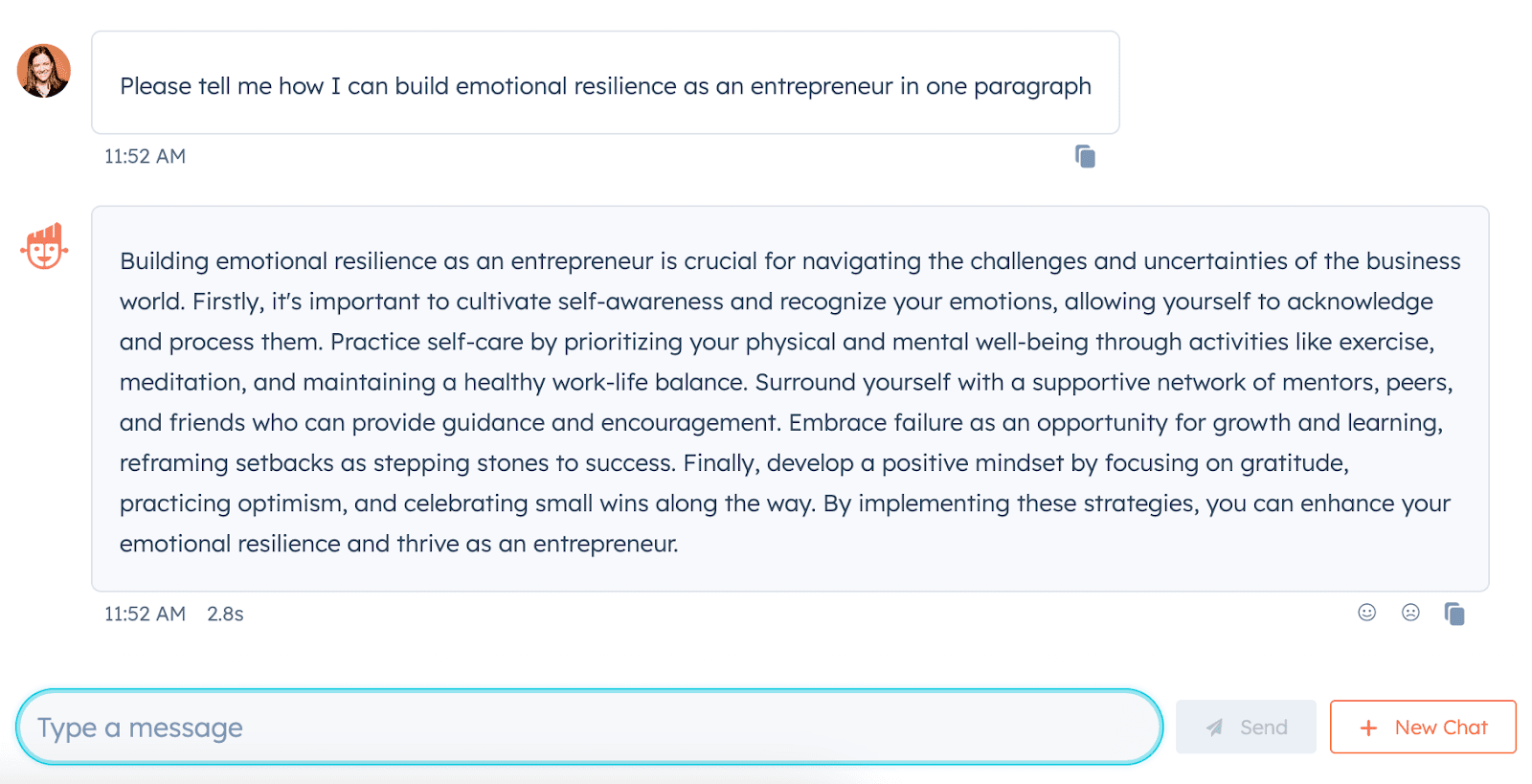
Task: Copy the user's question with the copy icon
Action: [1085, 156]
